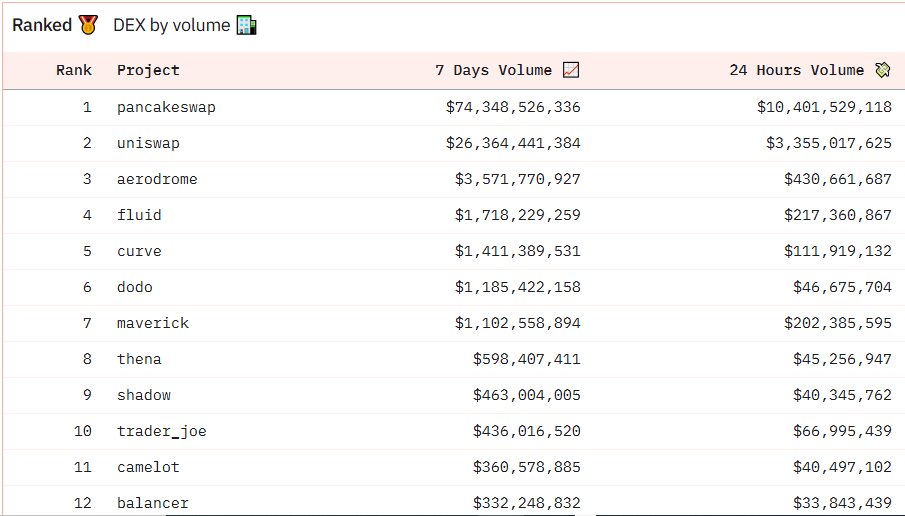905x516 pixels.
Task: Click rank number 4 in fluid row
Action: (x=87, y=215)
